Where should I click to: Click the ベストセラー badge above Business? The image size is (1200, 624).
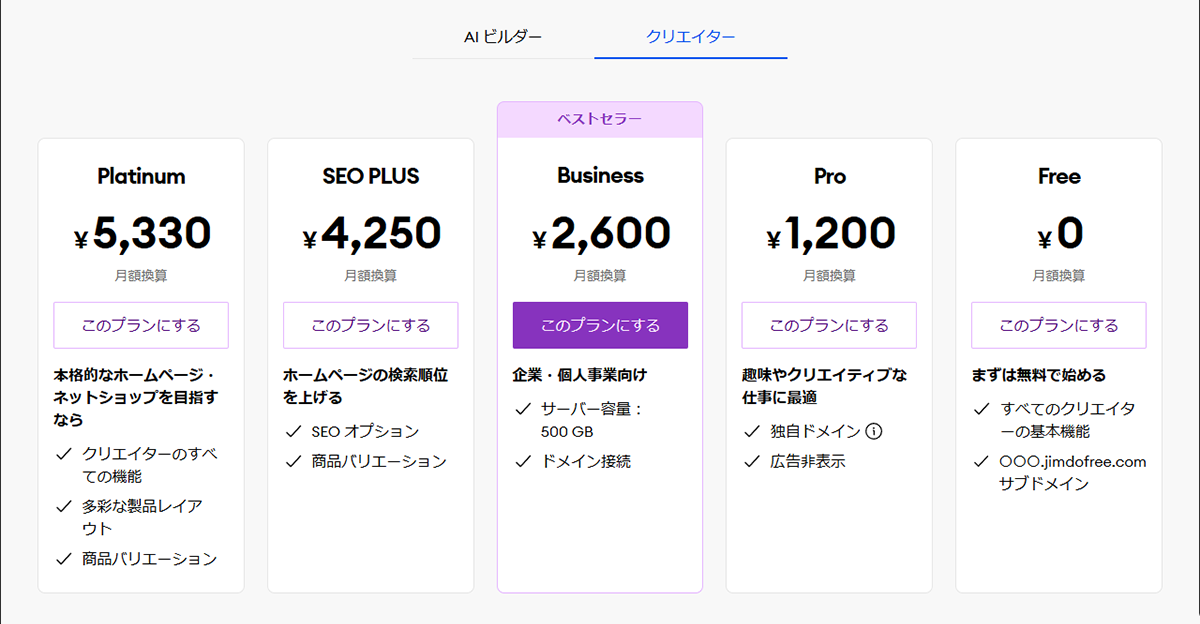[x=600, y=118]
